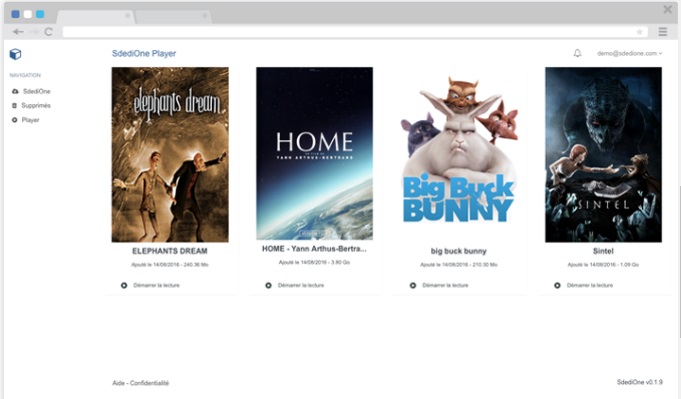Open the Confidentialité footer link

pyautogui.click(x=149, y=383)
